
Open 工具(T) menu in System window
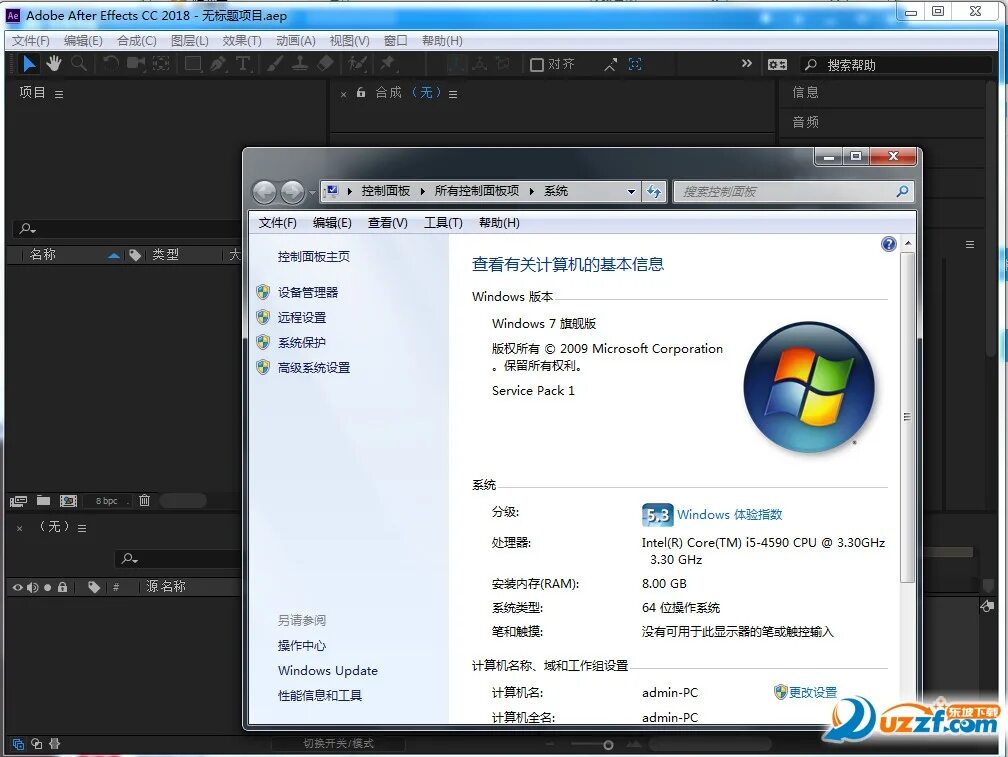(443, 223)
